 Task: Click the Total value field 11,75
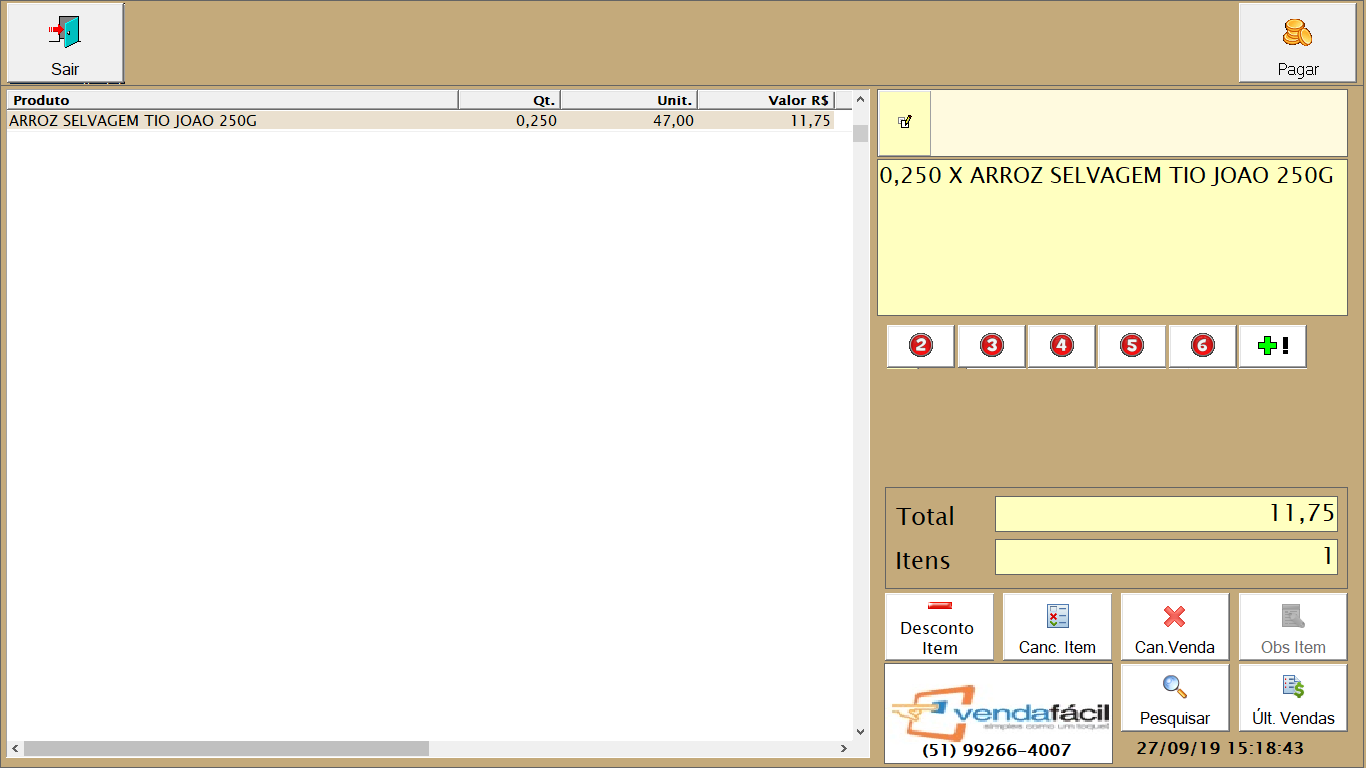[x=1166, y=514]
